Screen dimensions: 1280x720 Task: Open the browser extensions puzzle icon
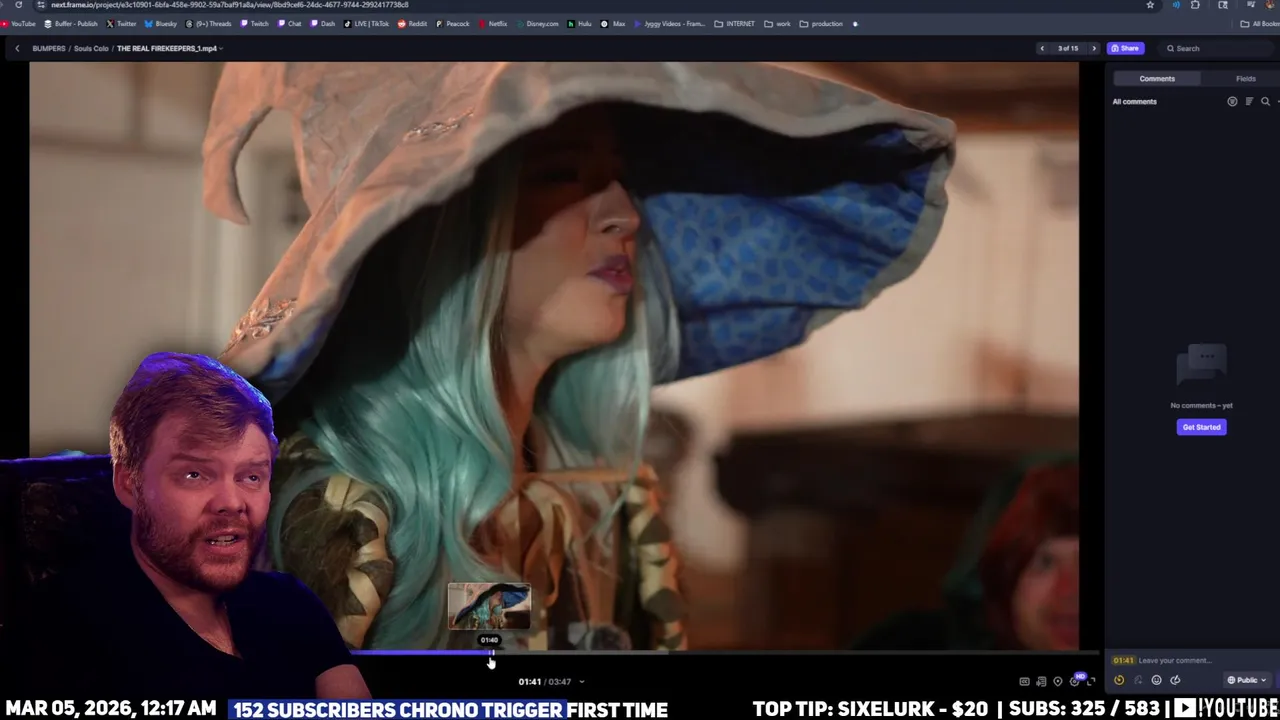pyautogui.click(x=1195, y=5)
